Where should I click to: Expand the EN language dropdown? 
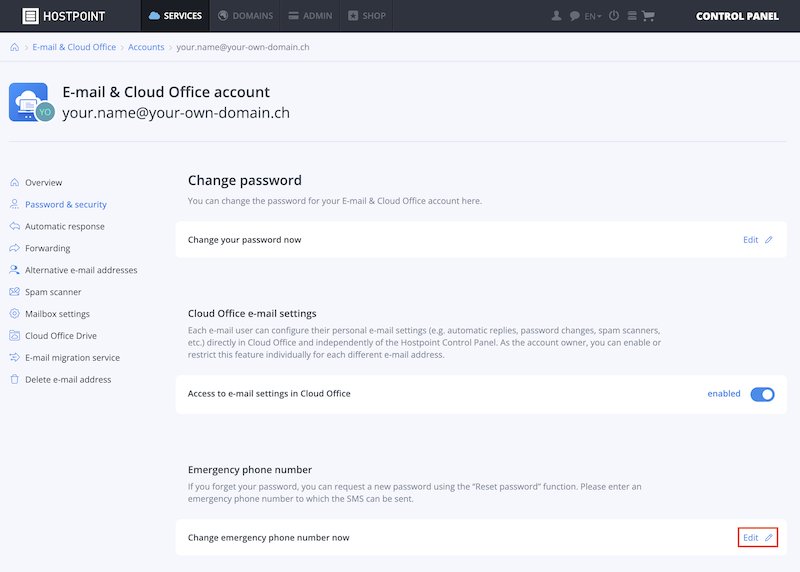point(593,16)
